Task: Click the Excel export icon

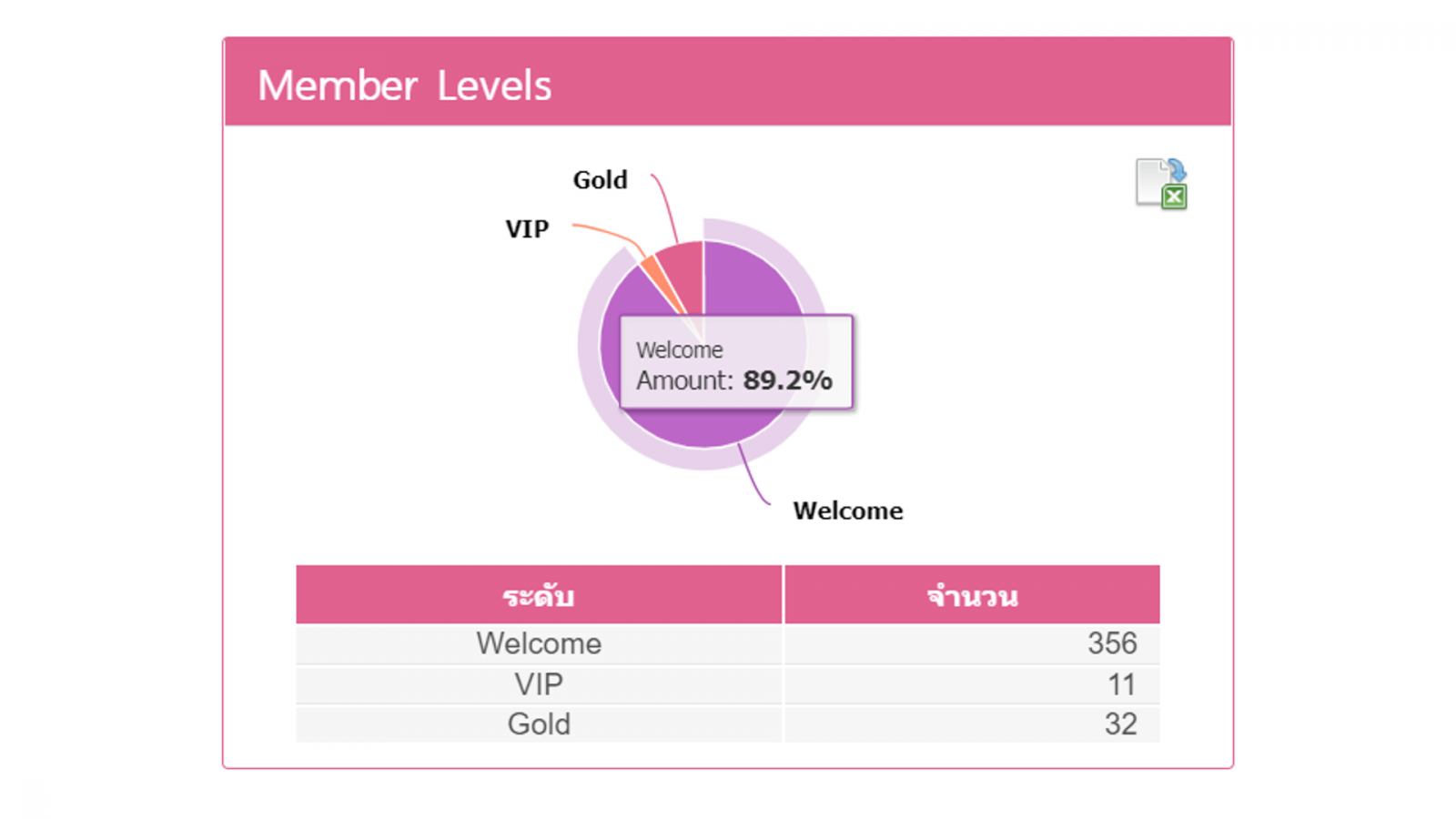Action: point(1161,184)
